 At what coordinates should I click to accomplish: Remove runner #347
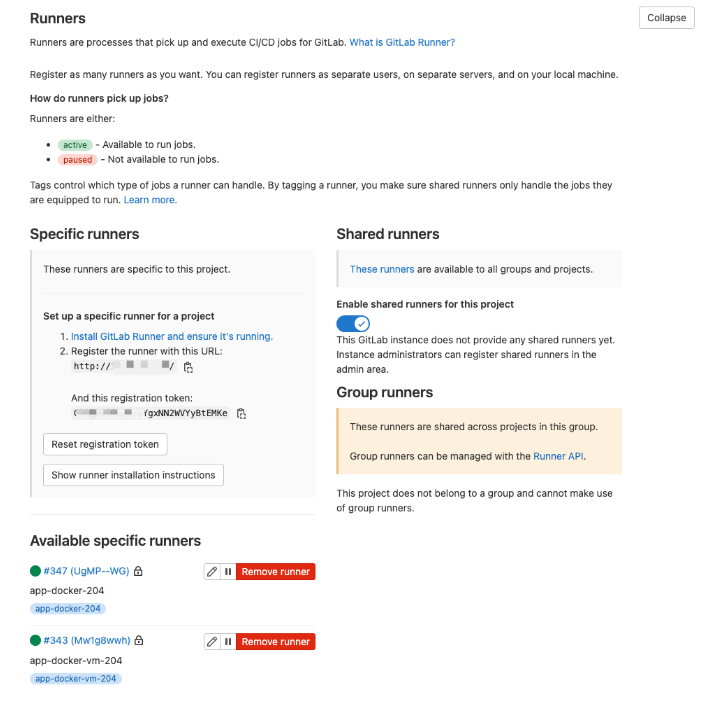tap(275, 572)
